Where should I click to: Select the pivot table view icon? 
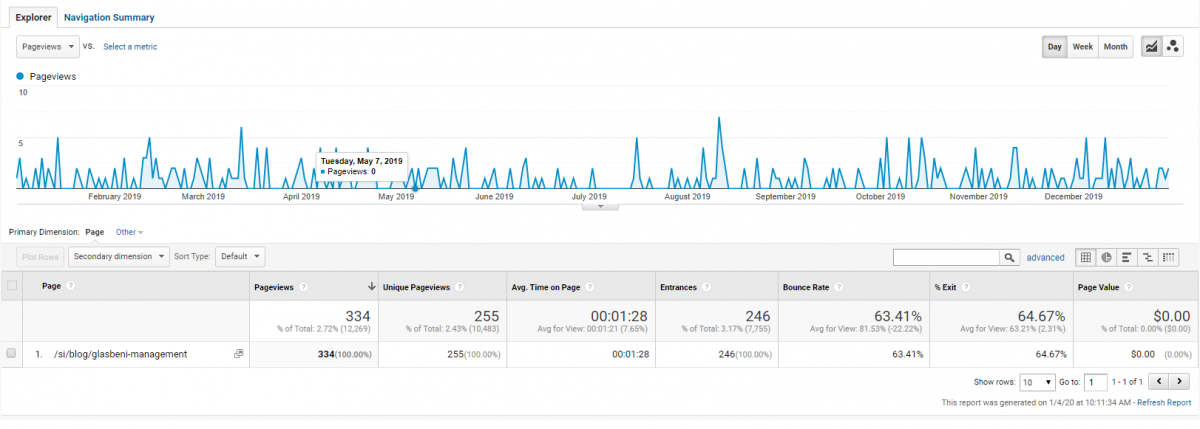[x=1169, y=257]
